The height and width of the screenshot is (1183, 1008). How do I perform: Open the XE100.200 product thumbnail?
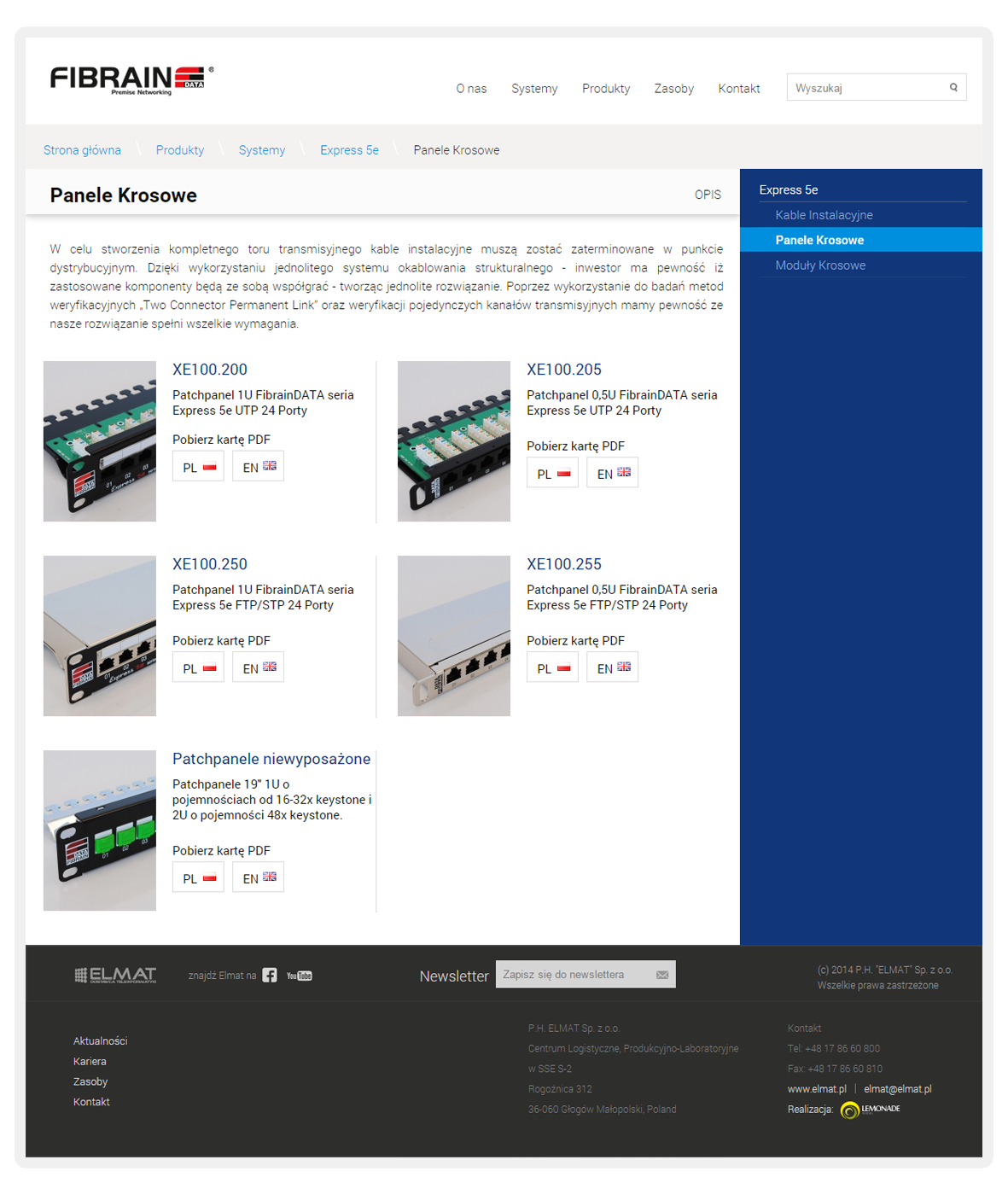100,441
